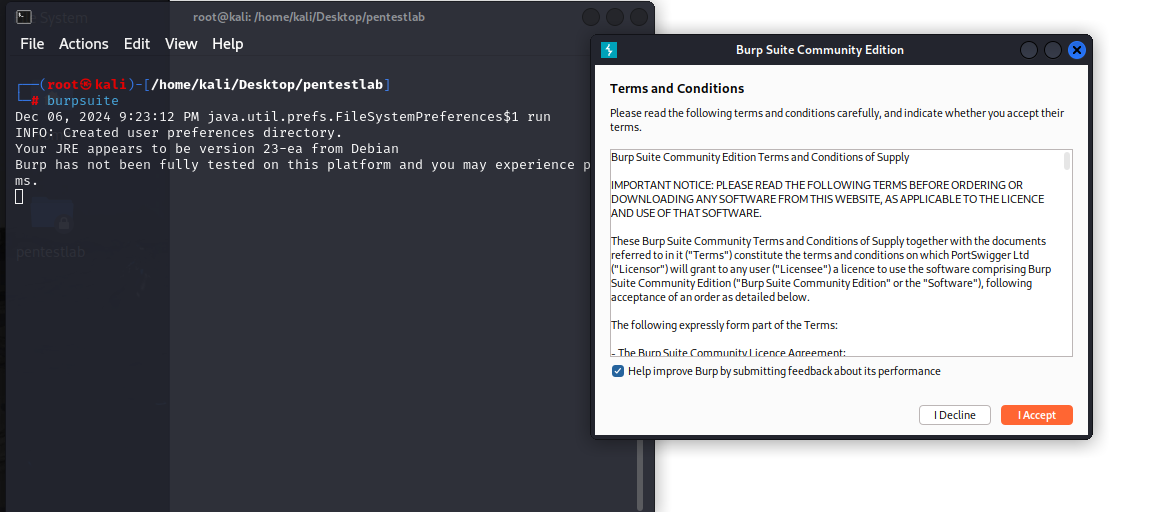Screen dimensions: 1151x512
Task: Click the 'INFO: Created user preferences directory.' line
Action: point(179,133)
